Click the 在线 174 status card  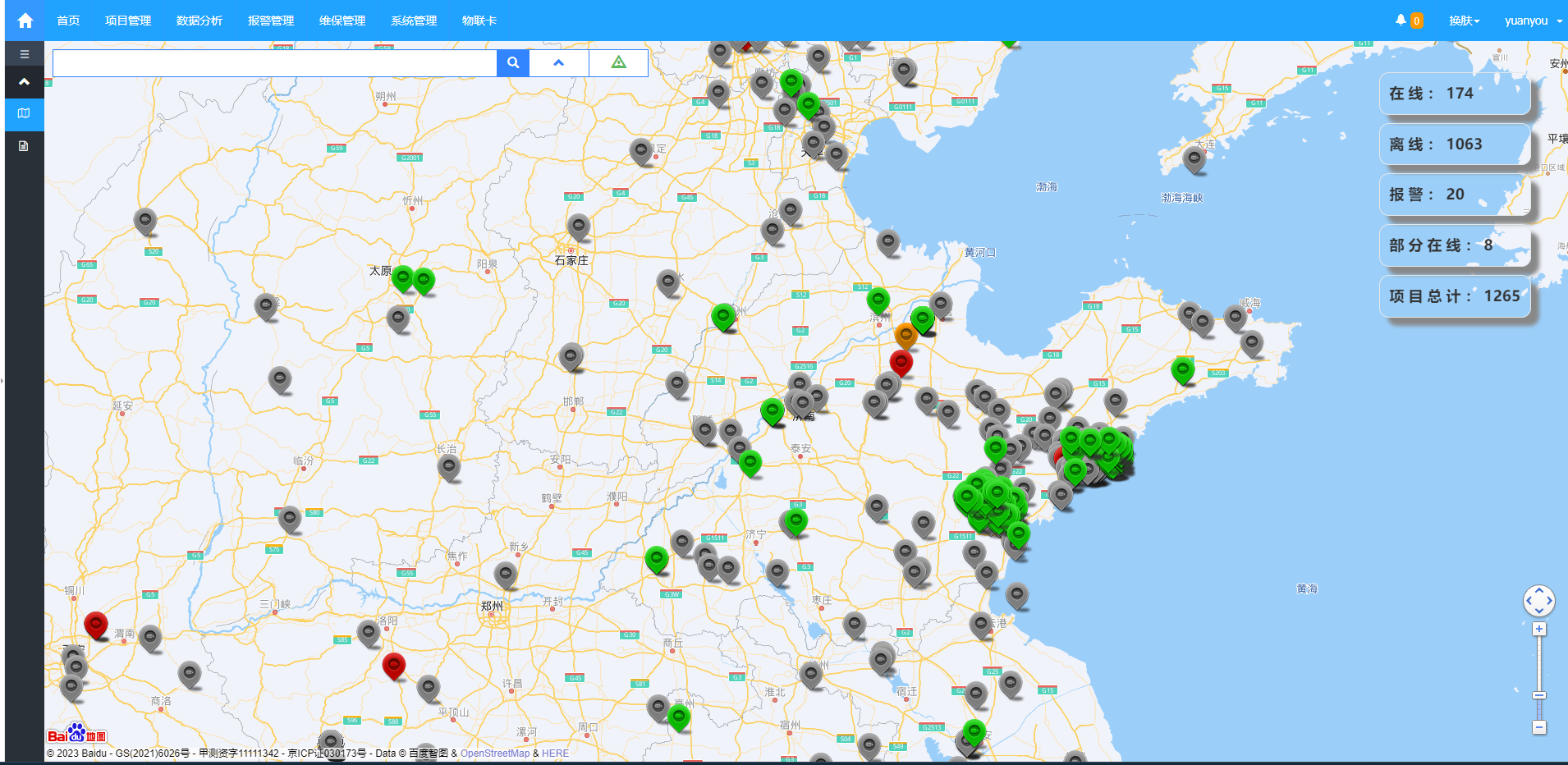pyautogui.click(x=1454, y=94)
